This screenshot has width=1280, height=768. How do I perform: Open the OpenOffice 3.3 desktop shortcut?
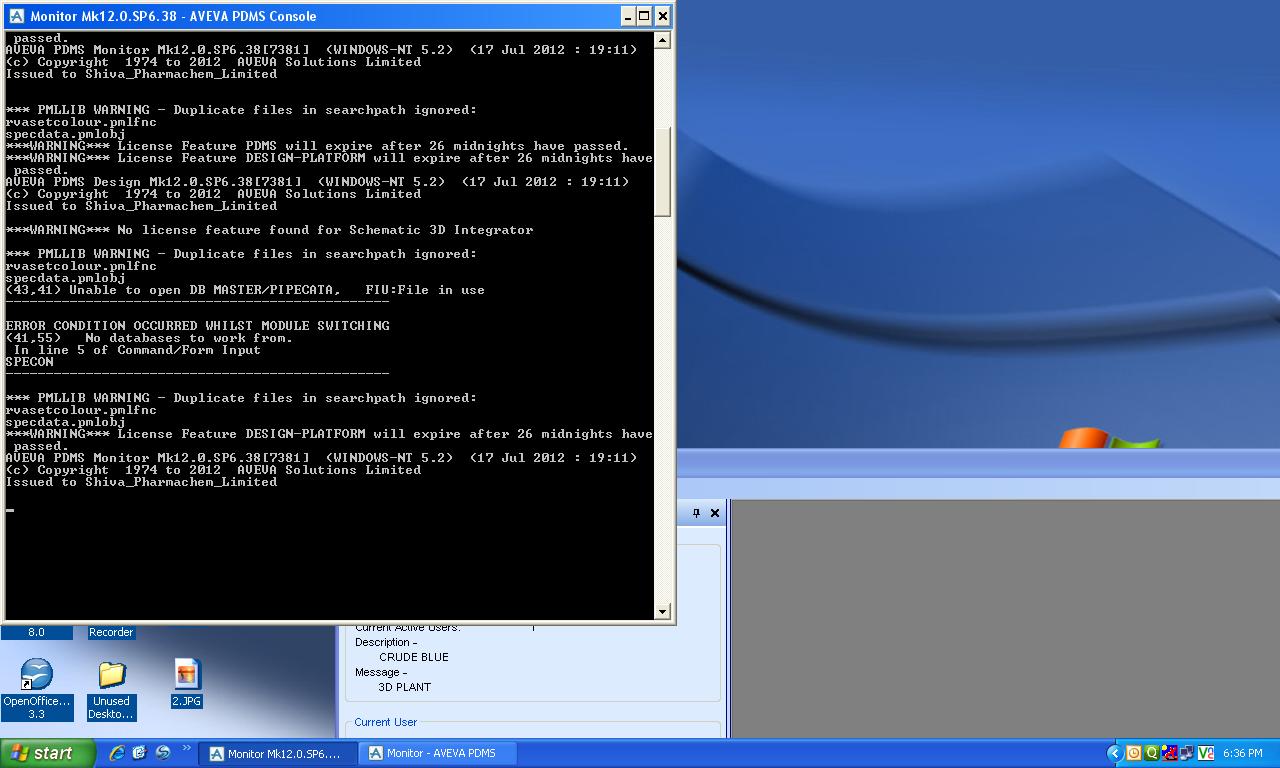coord(37,689)
